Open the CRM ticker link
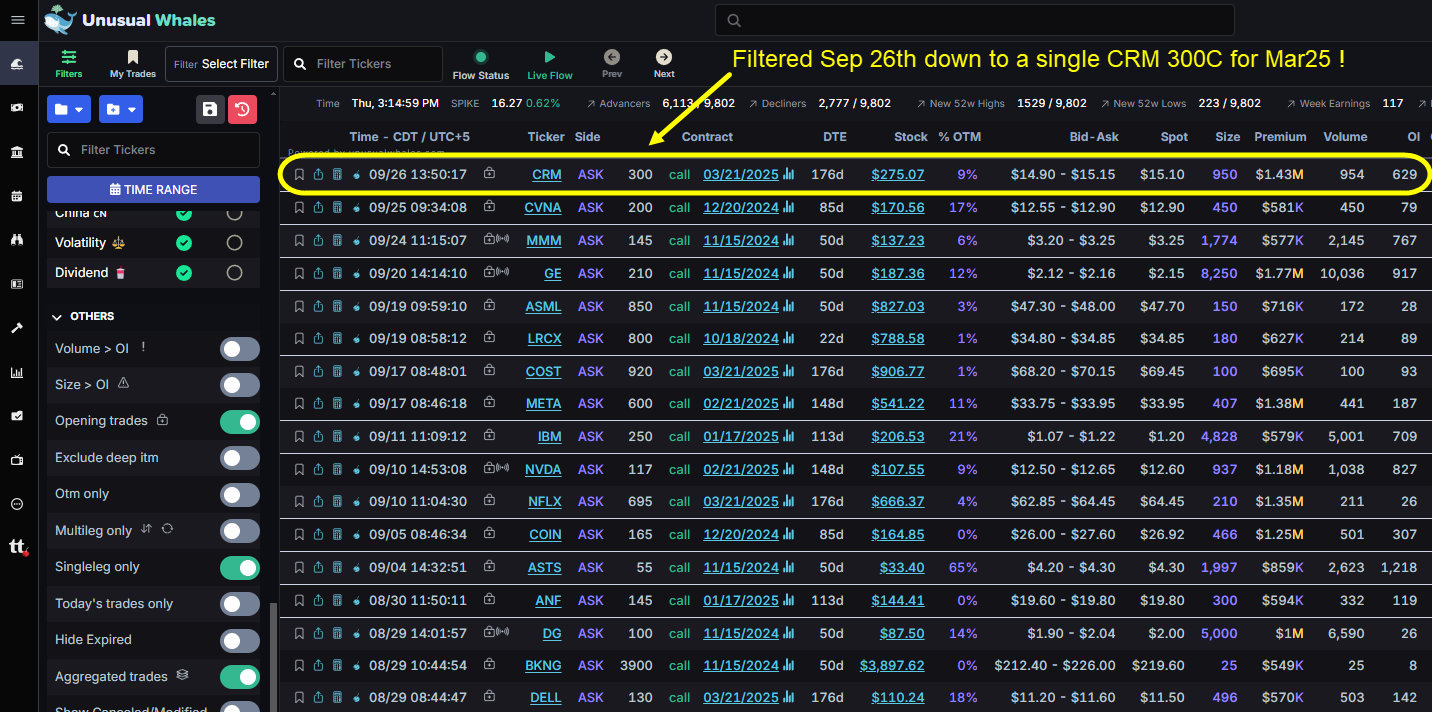The height and width of the screenshot is (712, 1432). pyautogui.click(x=547, y=174)
